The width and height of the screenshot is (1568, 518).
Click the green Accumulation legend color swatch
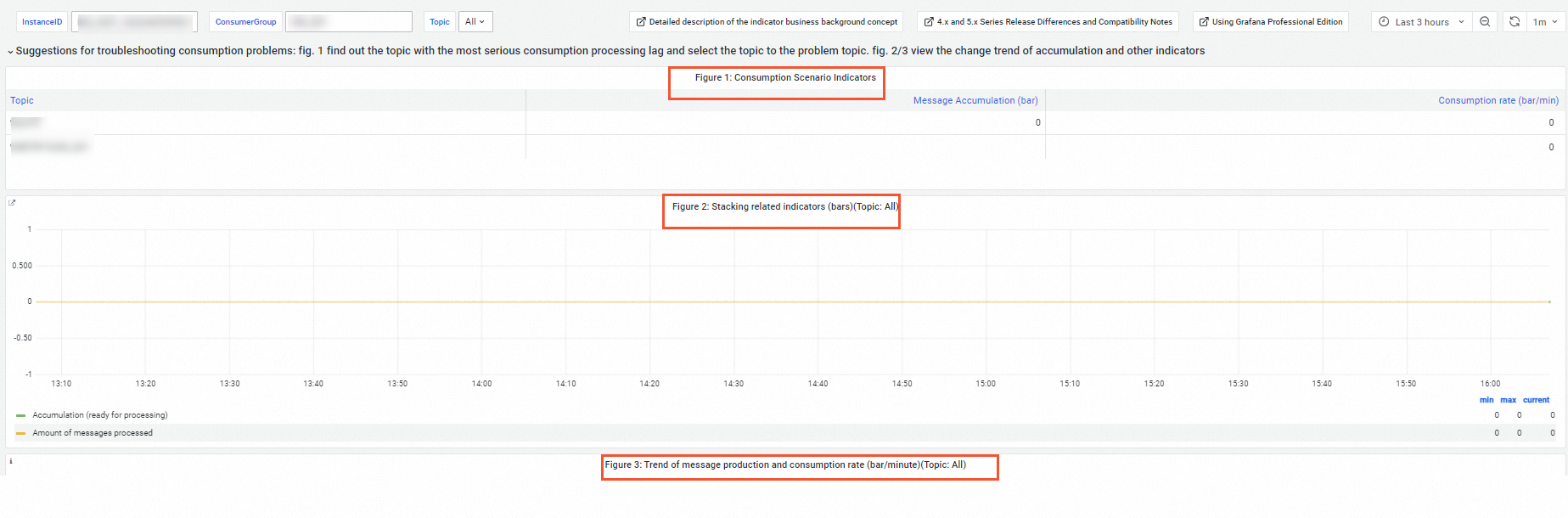click(20, 415)
